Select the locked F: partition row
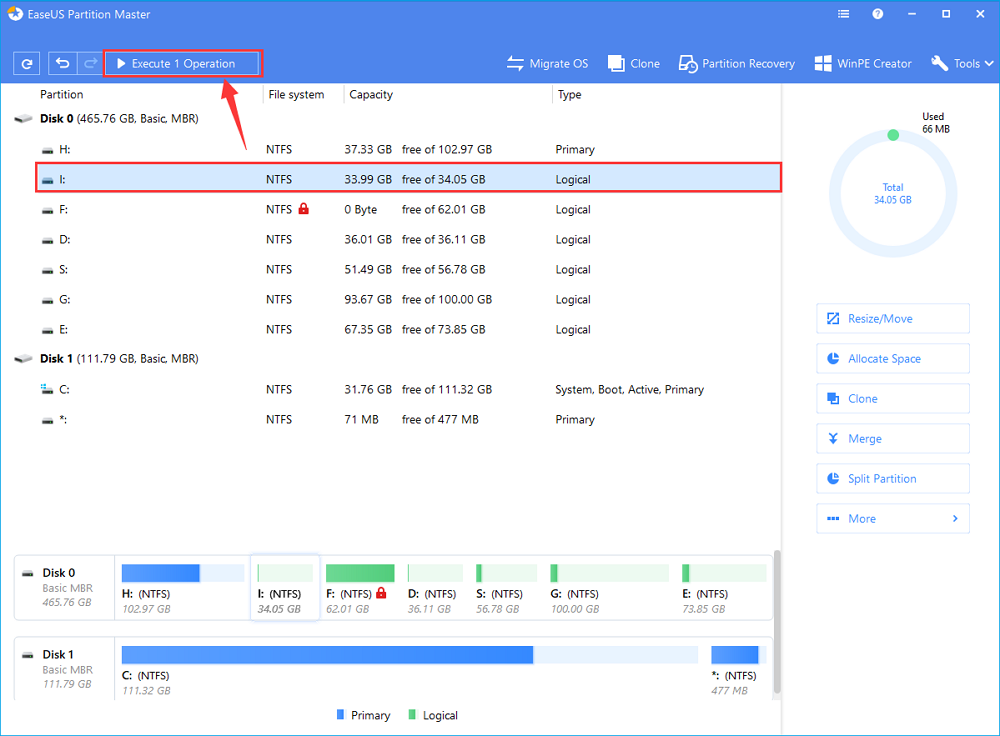 click(400, 210)
